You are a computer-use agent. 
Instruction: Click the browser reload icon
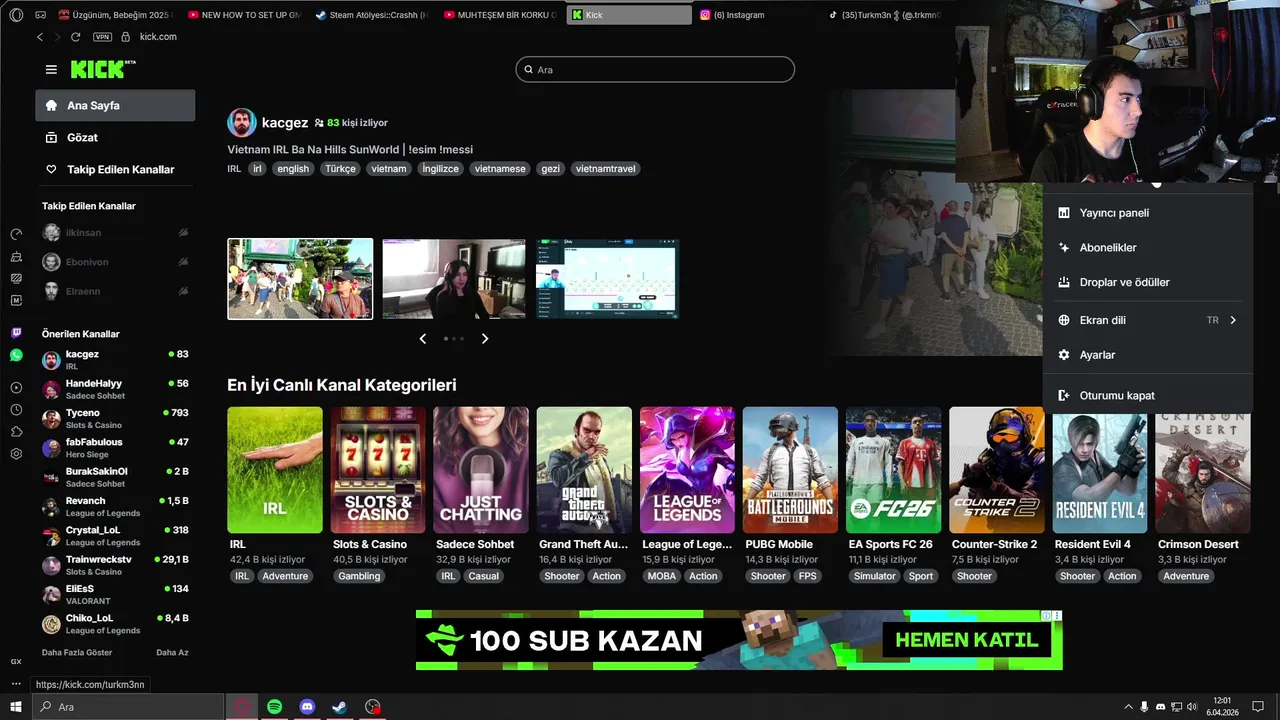(75, 37)
